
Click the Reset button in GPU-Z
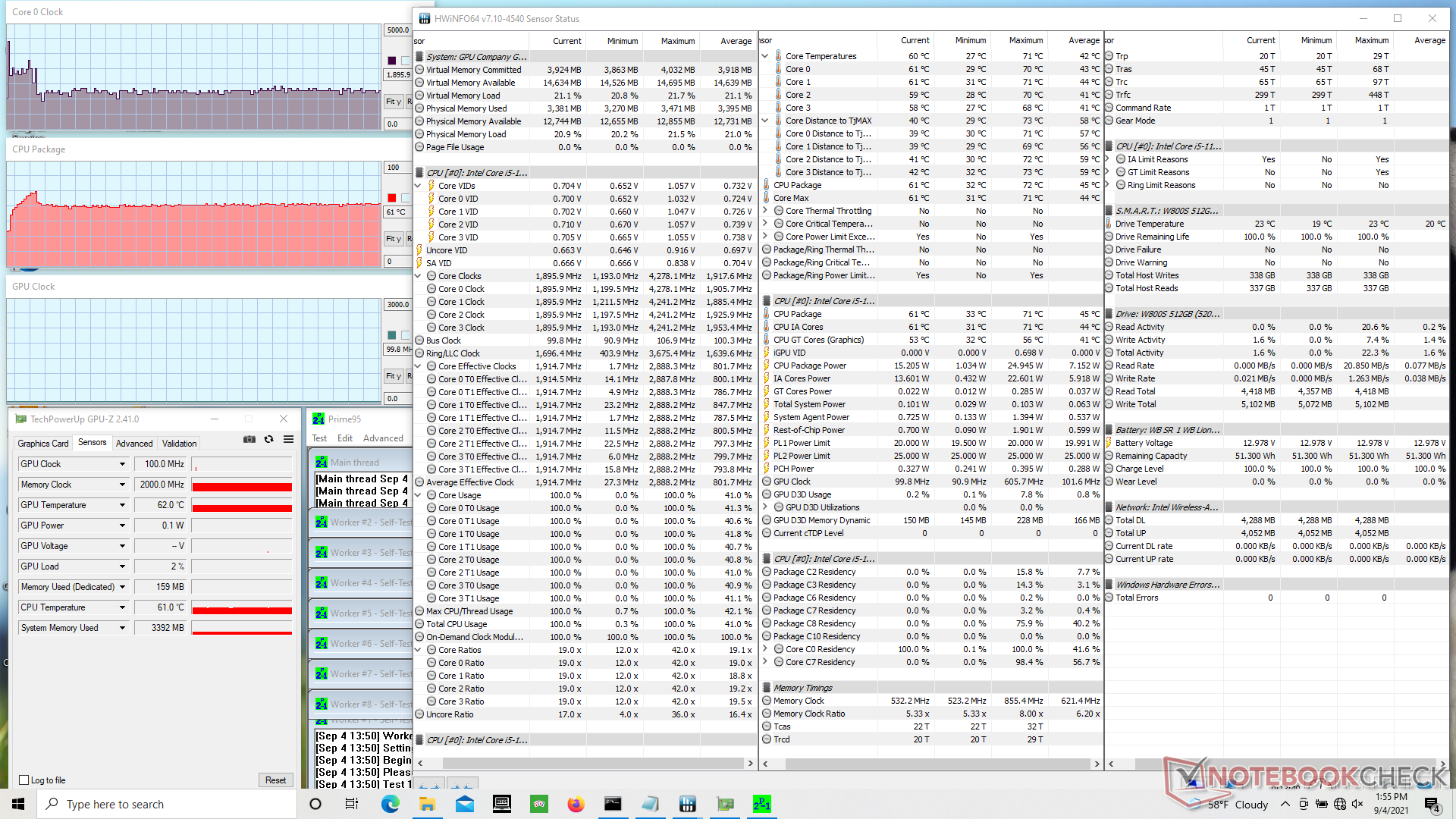276,780
